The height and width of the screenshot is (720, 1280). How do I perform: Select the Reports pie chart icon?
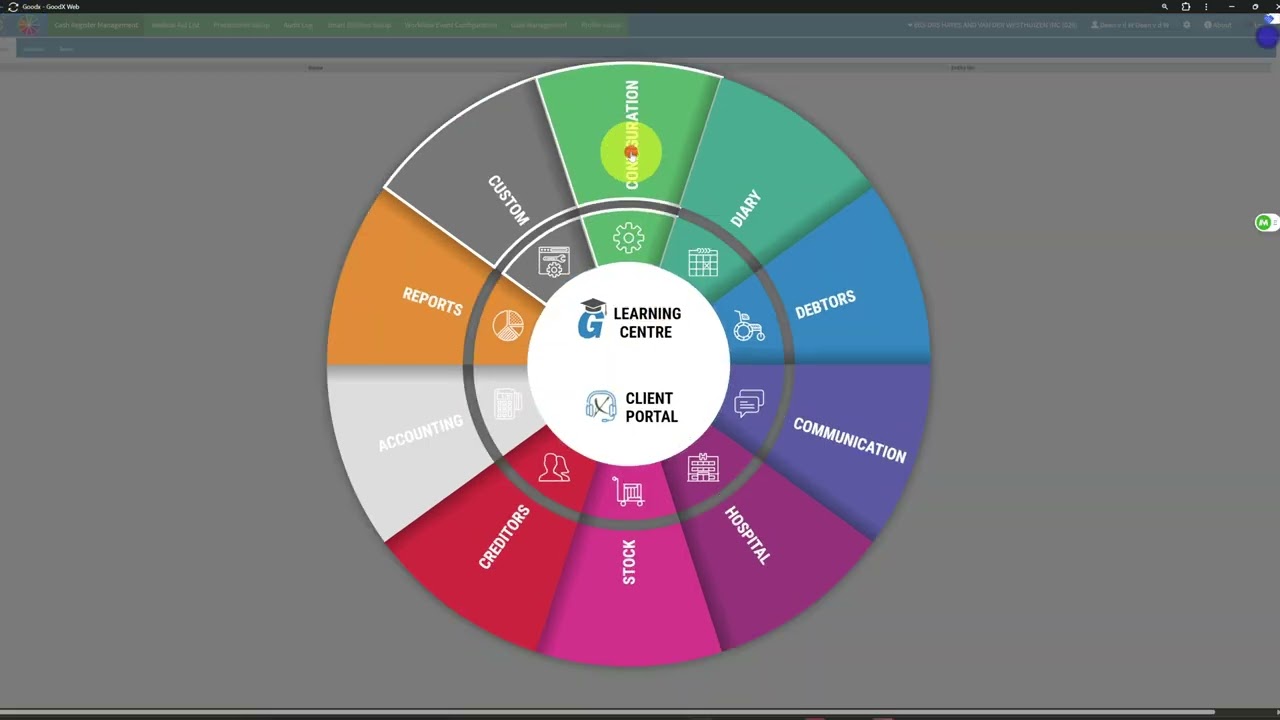[x=508, y=326]
